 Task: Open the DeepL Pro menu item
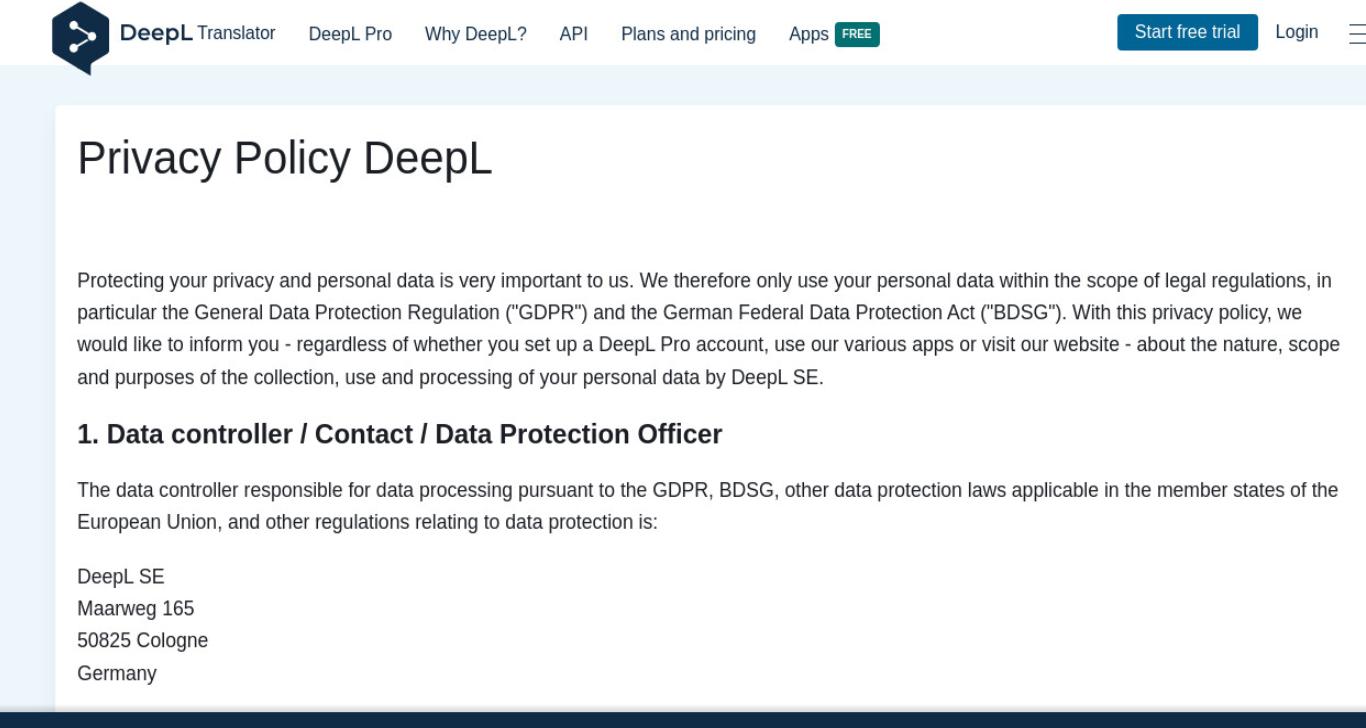(350, 34)
